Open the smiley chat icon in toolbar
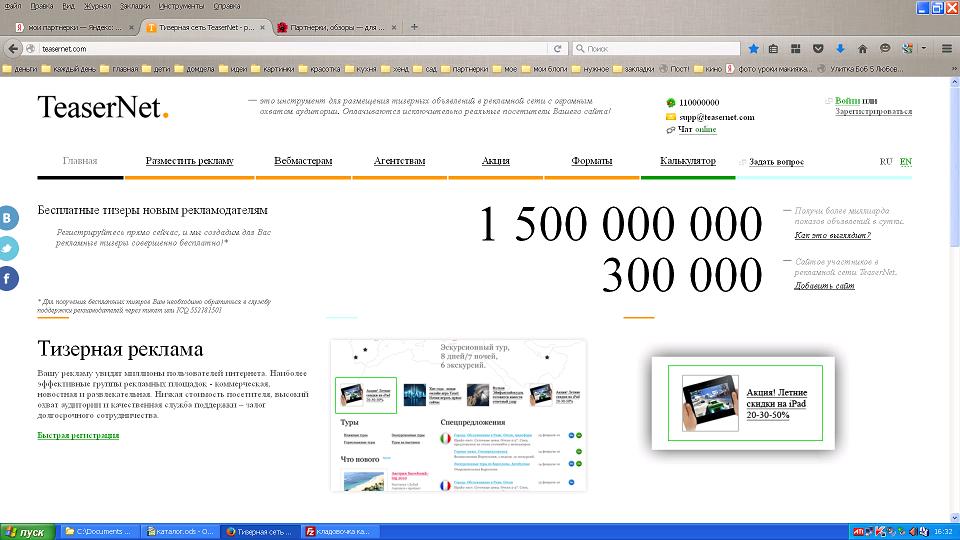This screenshot has height=540, width=960. pyautogui.click(x=885, y=48)
